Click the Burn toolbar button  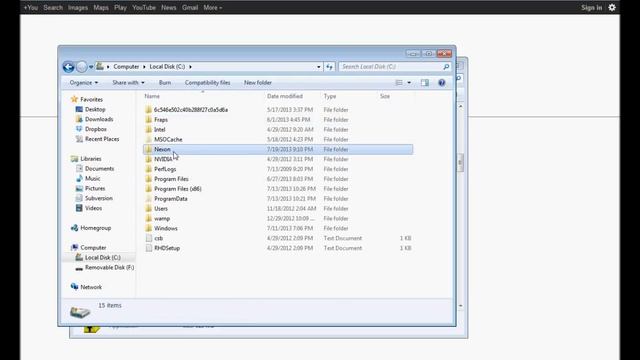pyautogui.click(x=165, y=82)
